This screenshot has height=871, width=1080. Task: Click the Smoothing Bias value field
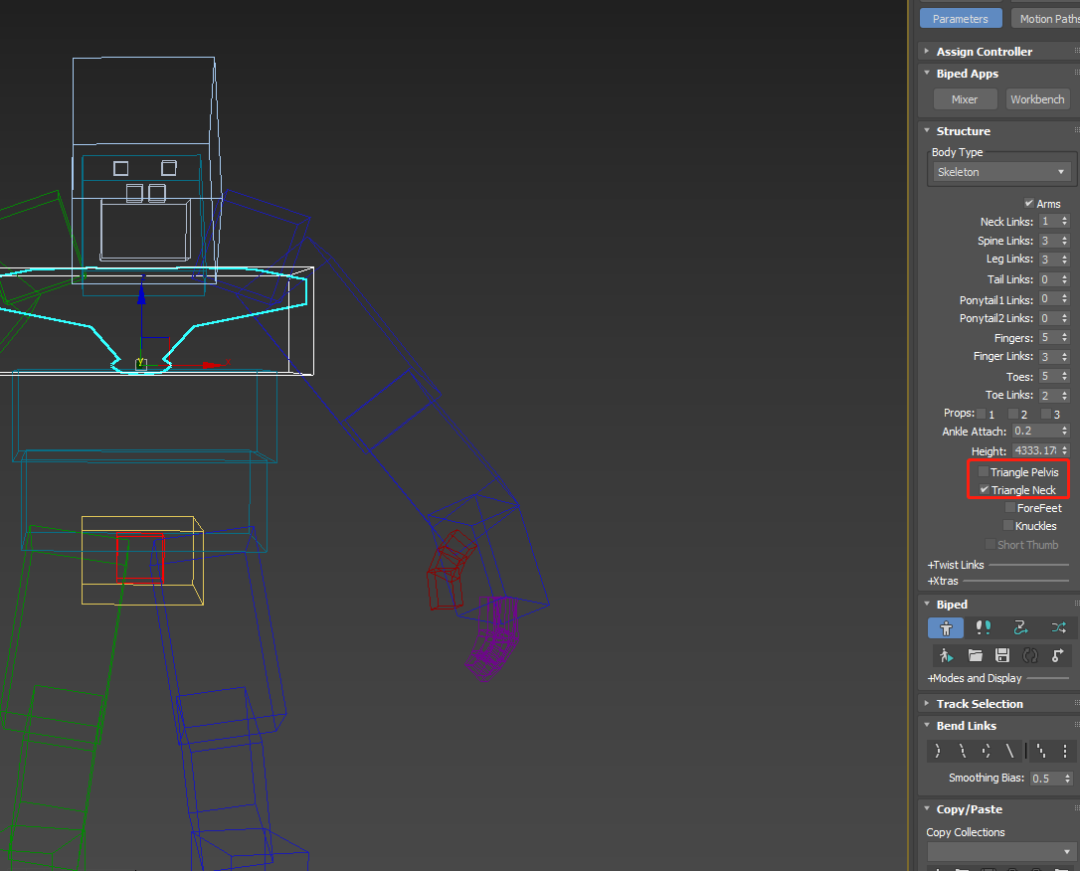click(x=1046, y=778)
